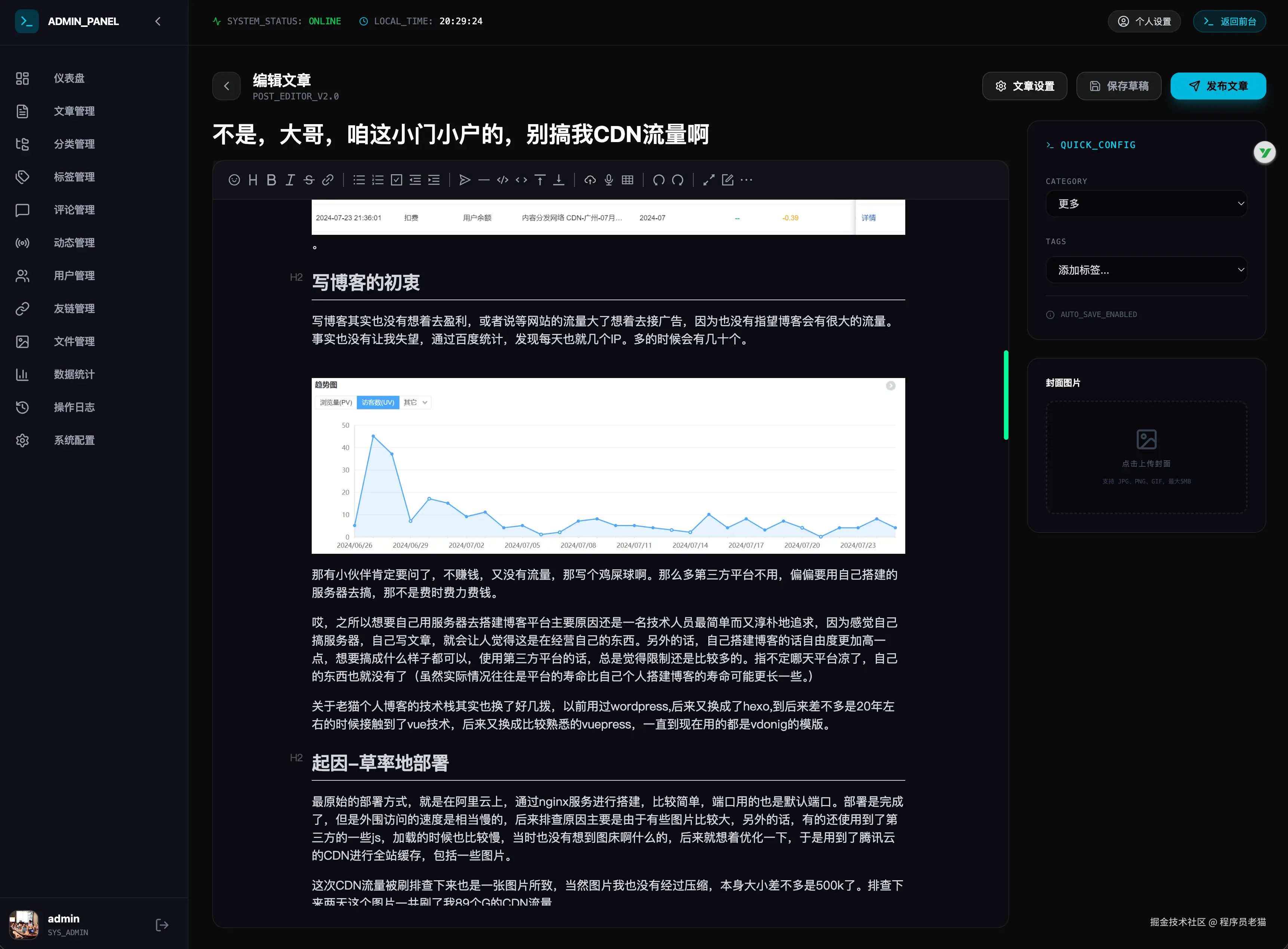Open more toolbar options ellipsis
The width and height of the screenshot is (1288, 949).
[x=746, y=180]
